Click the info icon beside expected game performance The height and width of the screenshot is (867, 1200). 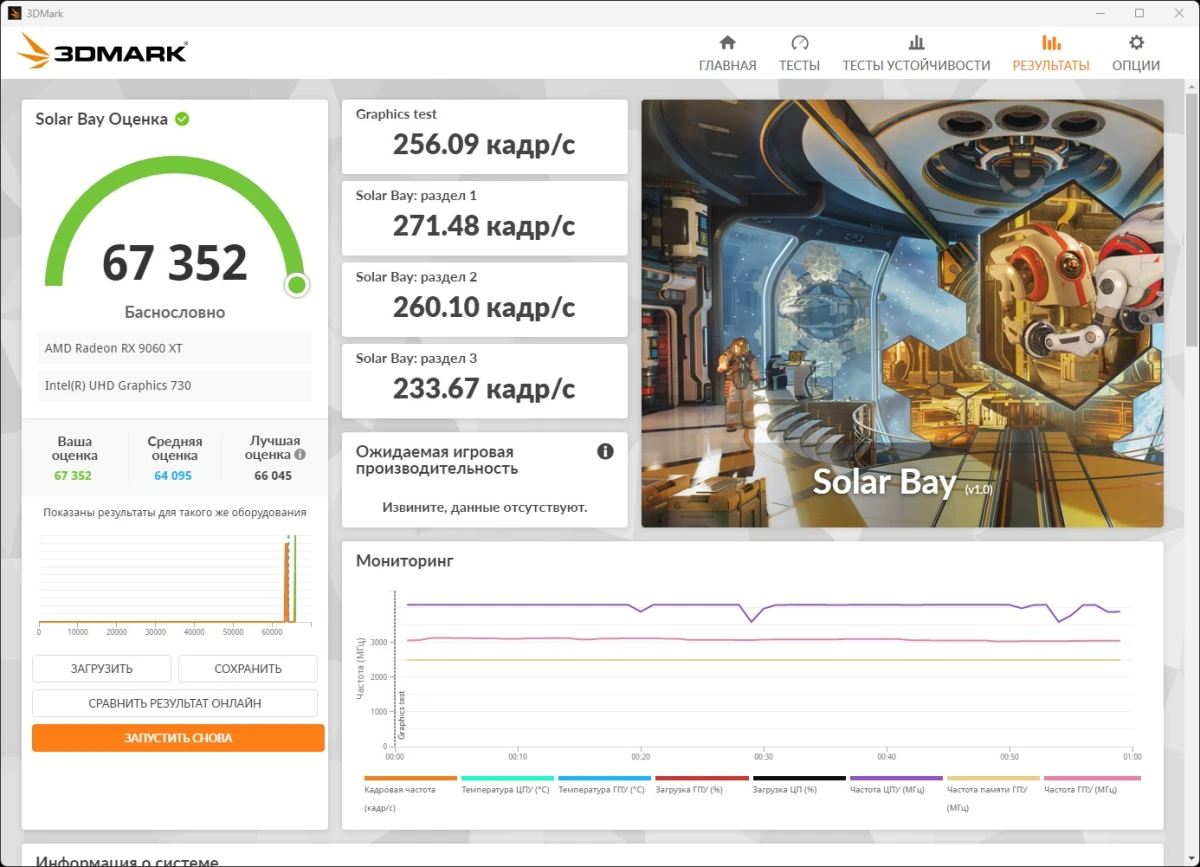point(605,452)
